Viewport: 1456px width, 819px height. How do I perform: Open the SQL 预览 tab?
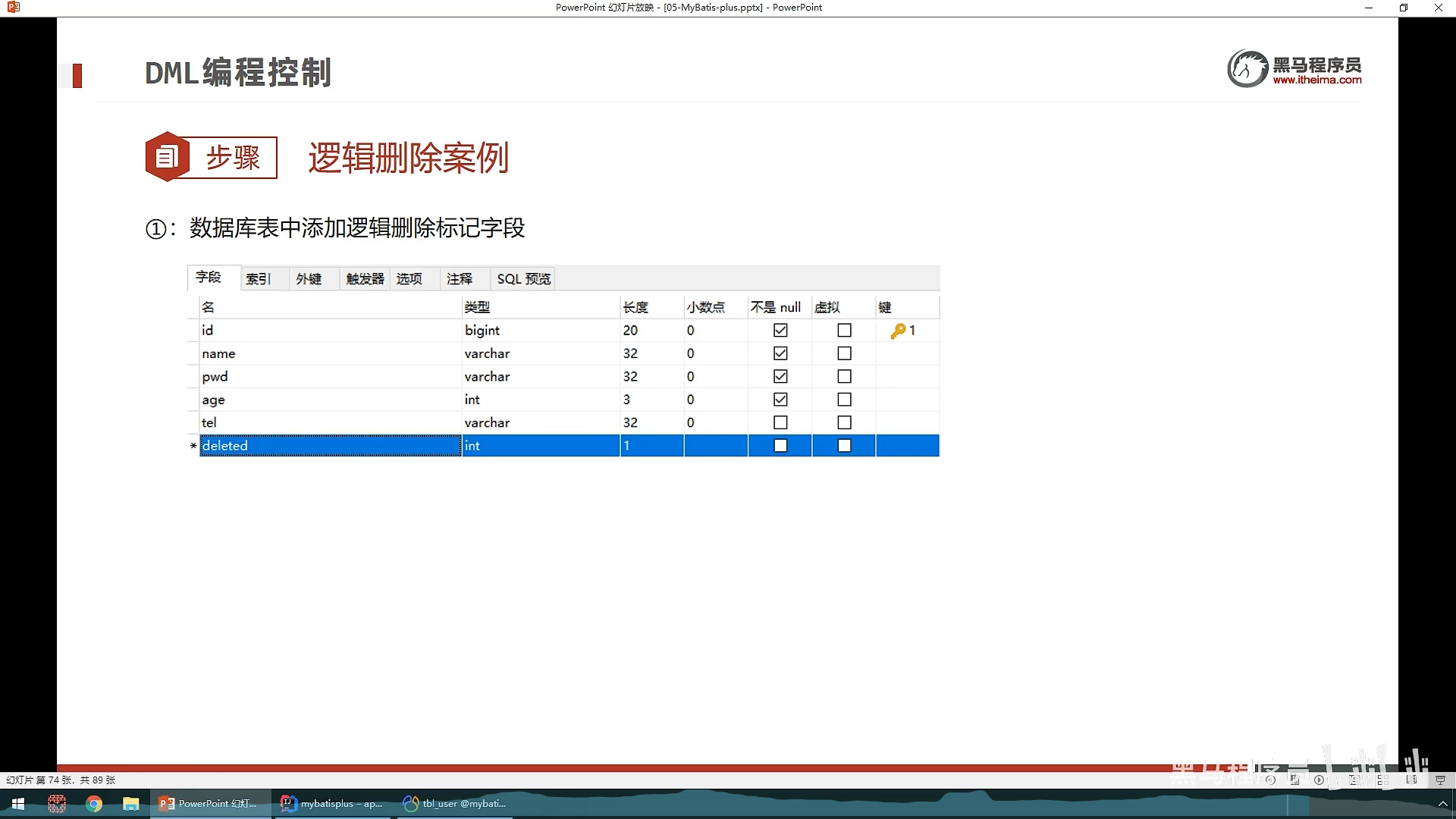(x=523, y=279)
